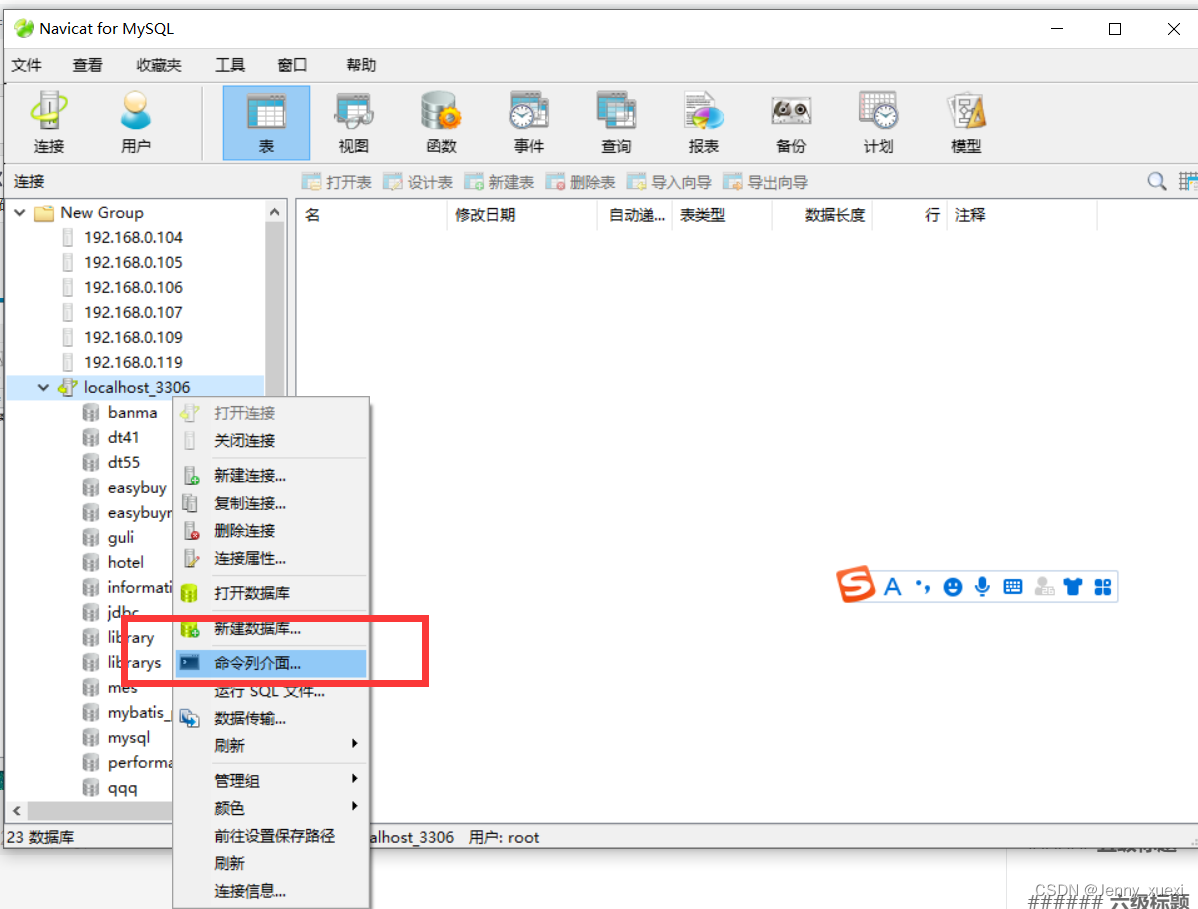This screenshot has height=909, width=1198.
Task: Select connection 192.168.0.119 in the tree
Action: coord(133,362)
